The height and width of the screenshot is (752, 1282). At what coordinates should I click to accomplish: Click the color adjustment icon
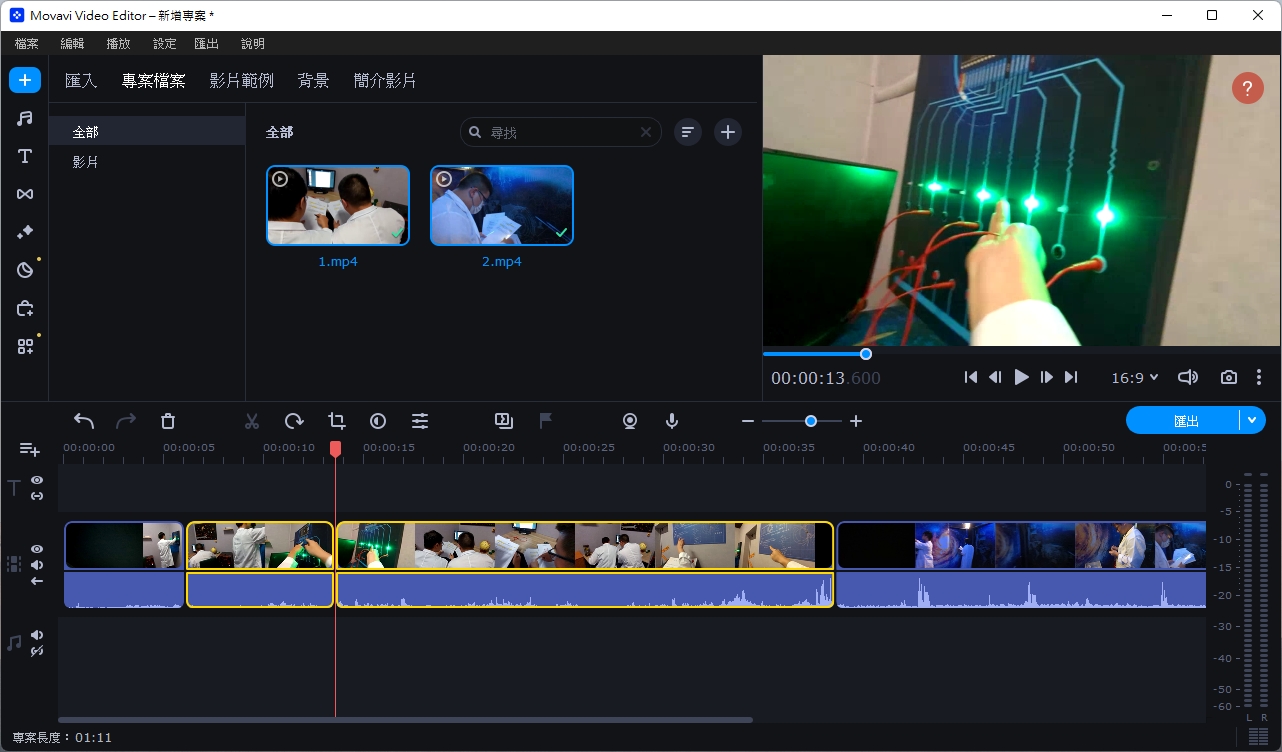(378, 421)
